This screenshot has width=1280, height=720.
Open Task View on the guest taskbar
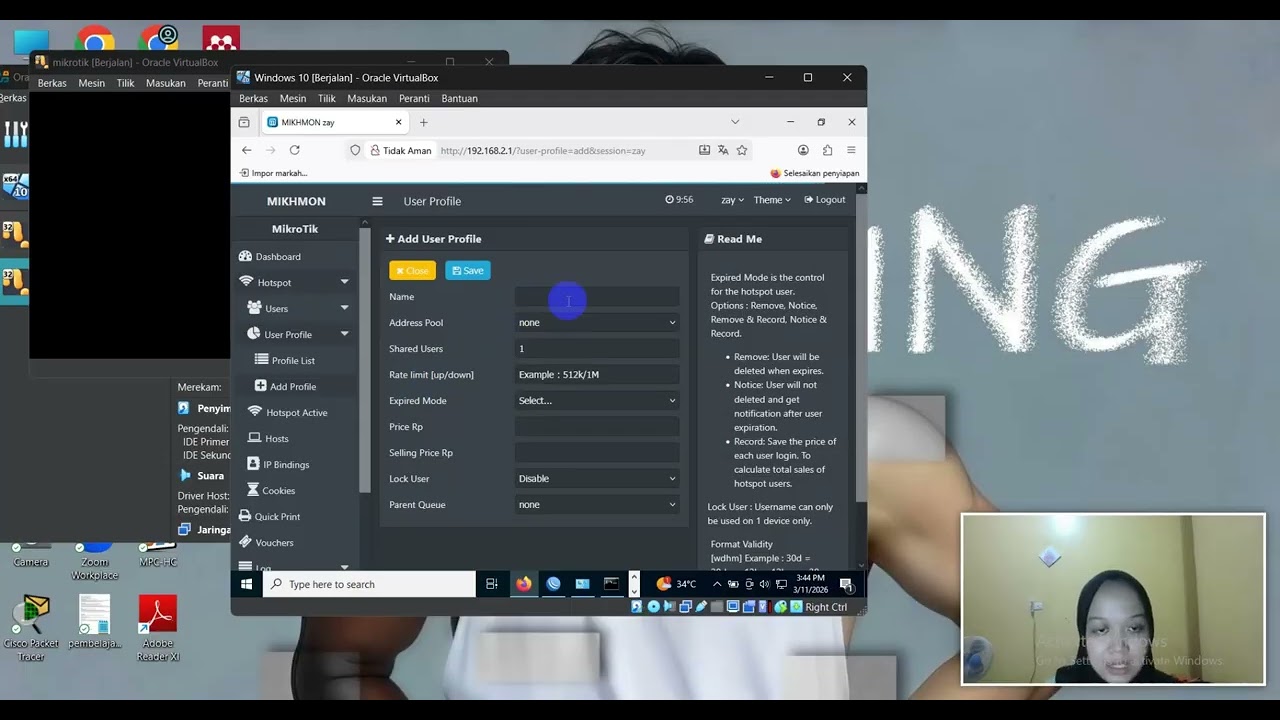491,584
